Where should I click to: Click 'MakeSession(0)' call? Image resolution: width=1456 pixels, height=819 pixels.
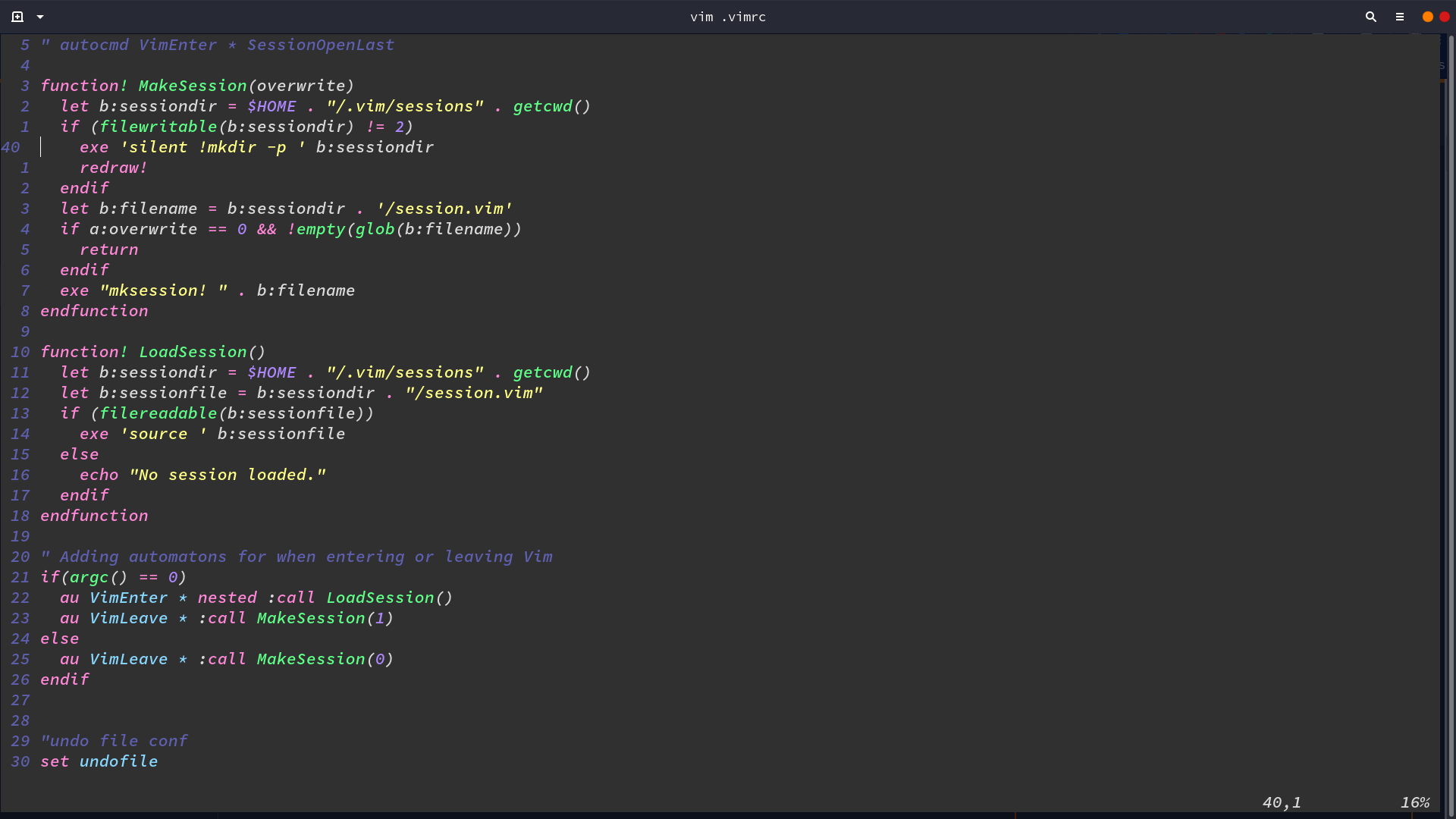[325, 659]
